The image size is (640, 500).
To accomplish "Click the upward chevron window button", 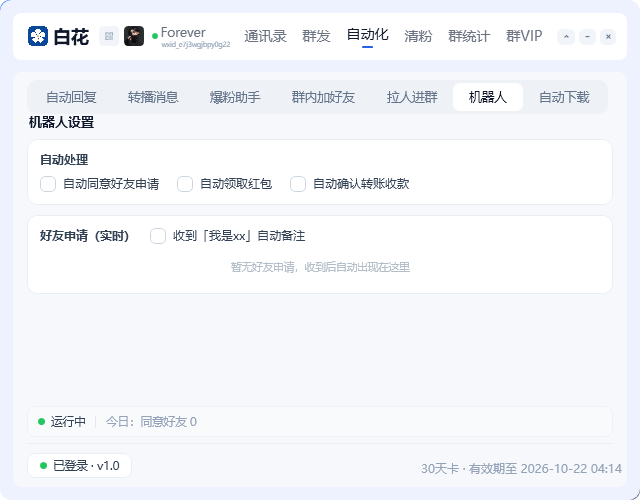I will (x=566, y=37).
